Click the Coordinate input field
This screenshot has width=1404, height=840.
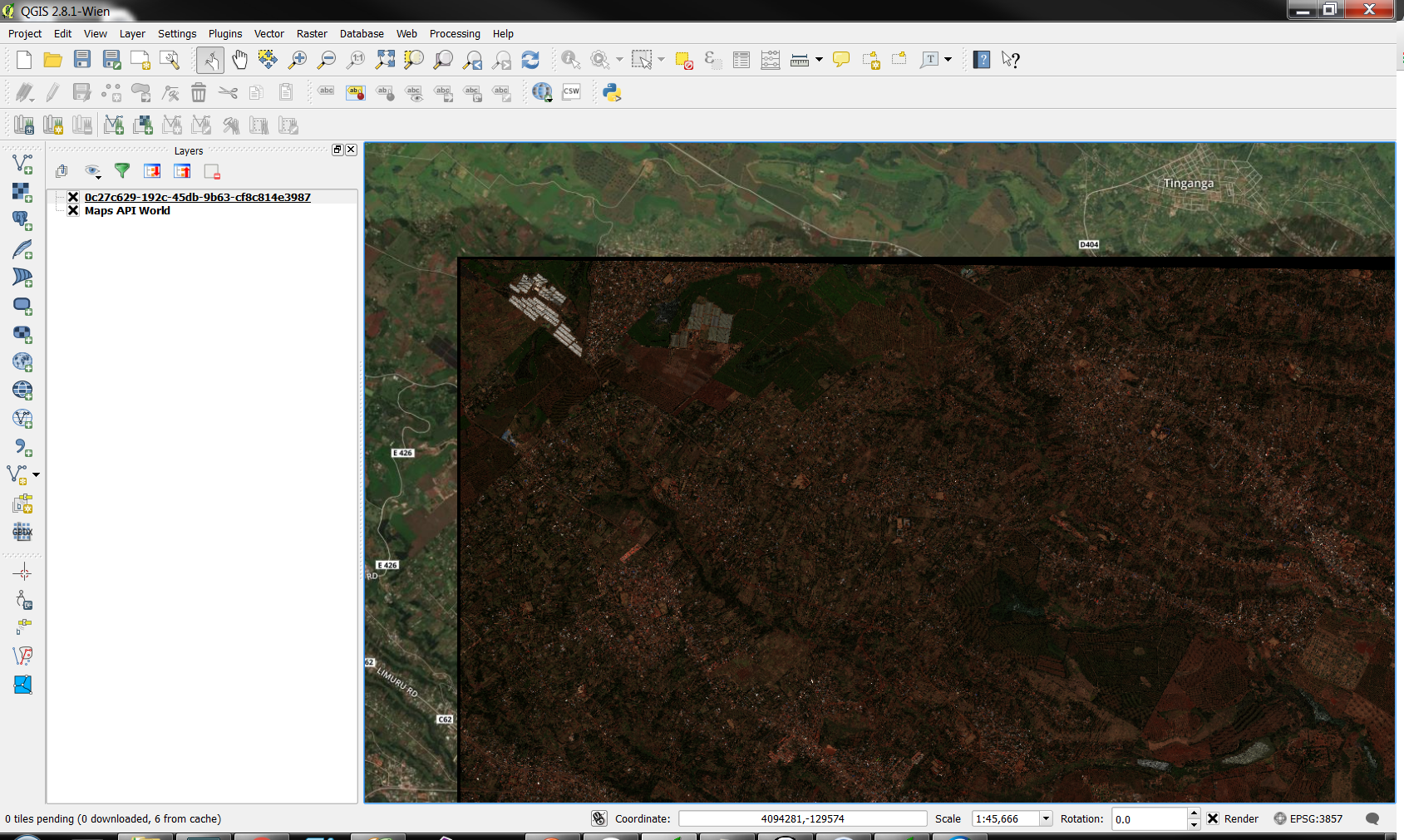[802, 818]
